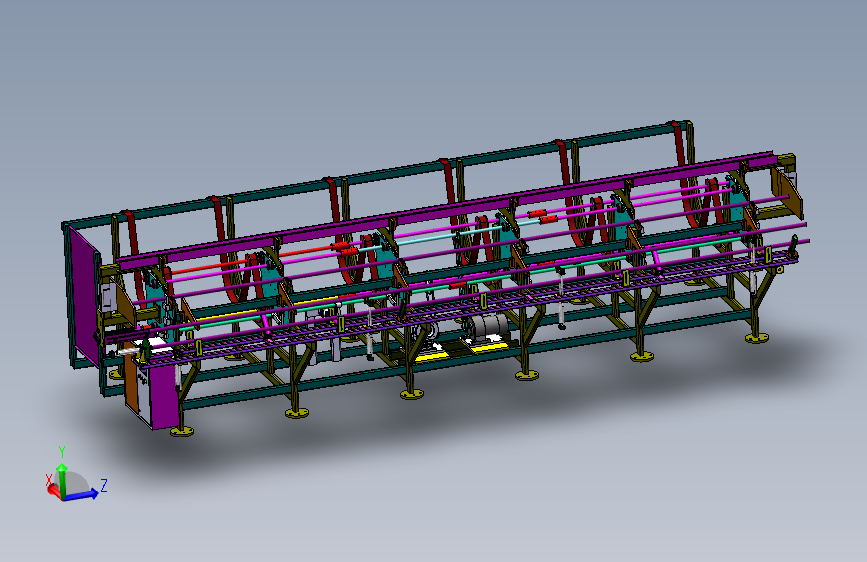
Task: Select the angled brown plate at far right end
Action: coord(786,193)
